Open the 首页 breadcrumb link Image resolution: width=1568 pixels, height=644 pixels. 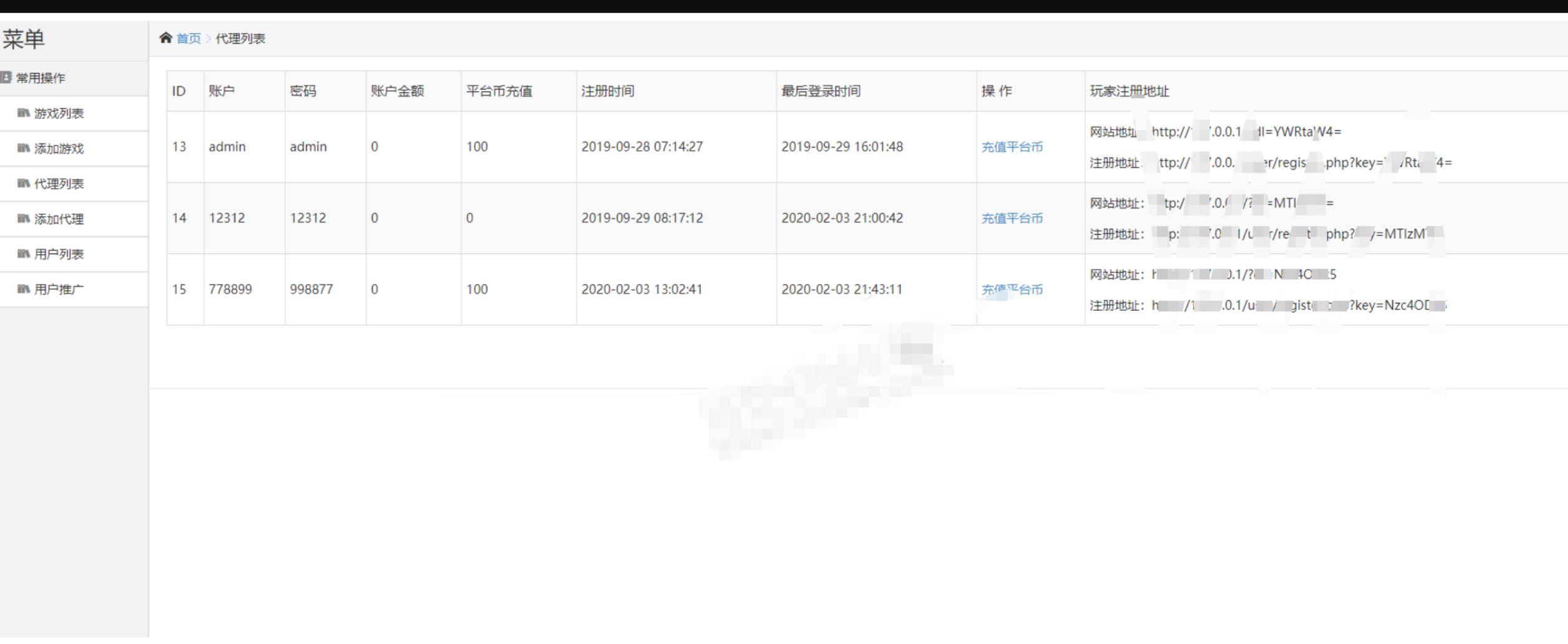point(189,39)
